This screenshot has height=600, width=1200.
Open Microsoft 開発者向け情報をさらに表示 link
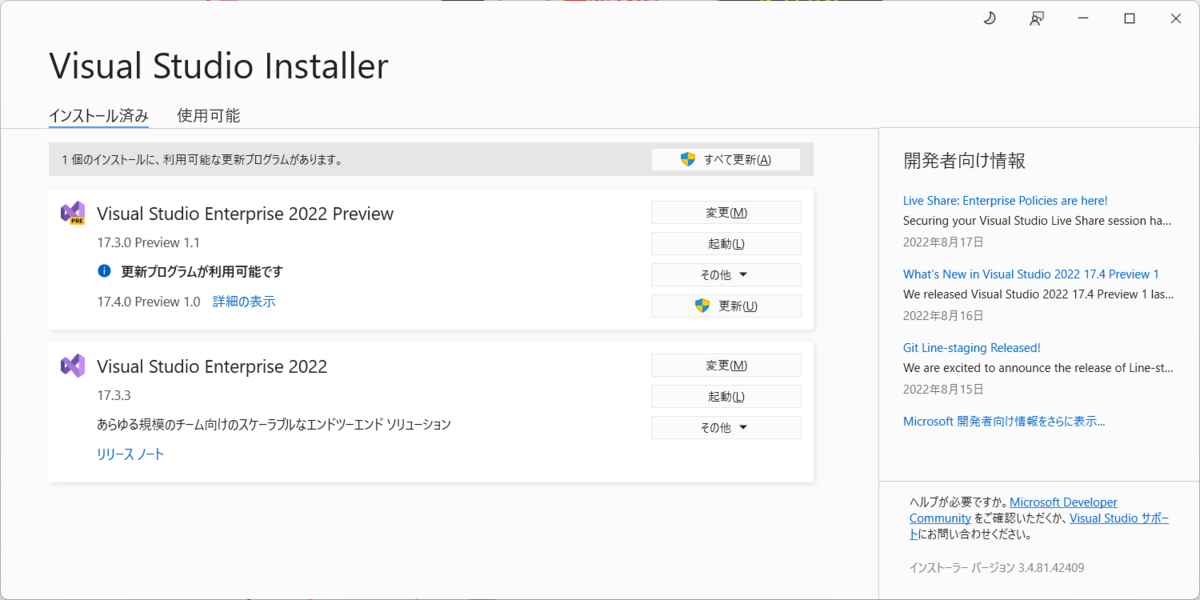tap(1004, 421)
